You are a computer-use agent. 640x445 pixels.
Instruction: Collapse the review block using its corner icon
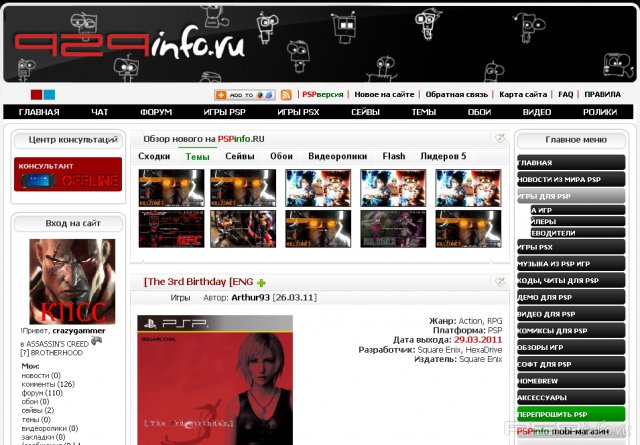click(499, 139)
